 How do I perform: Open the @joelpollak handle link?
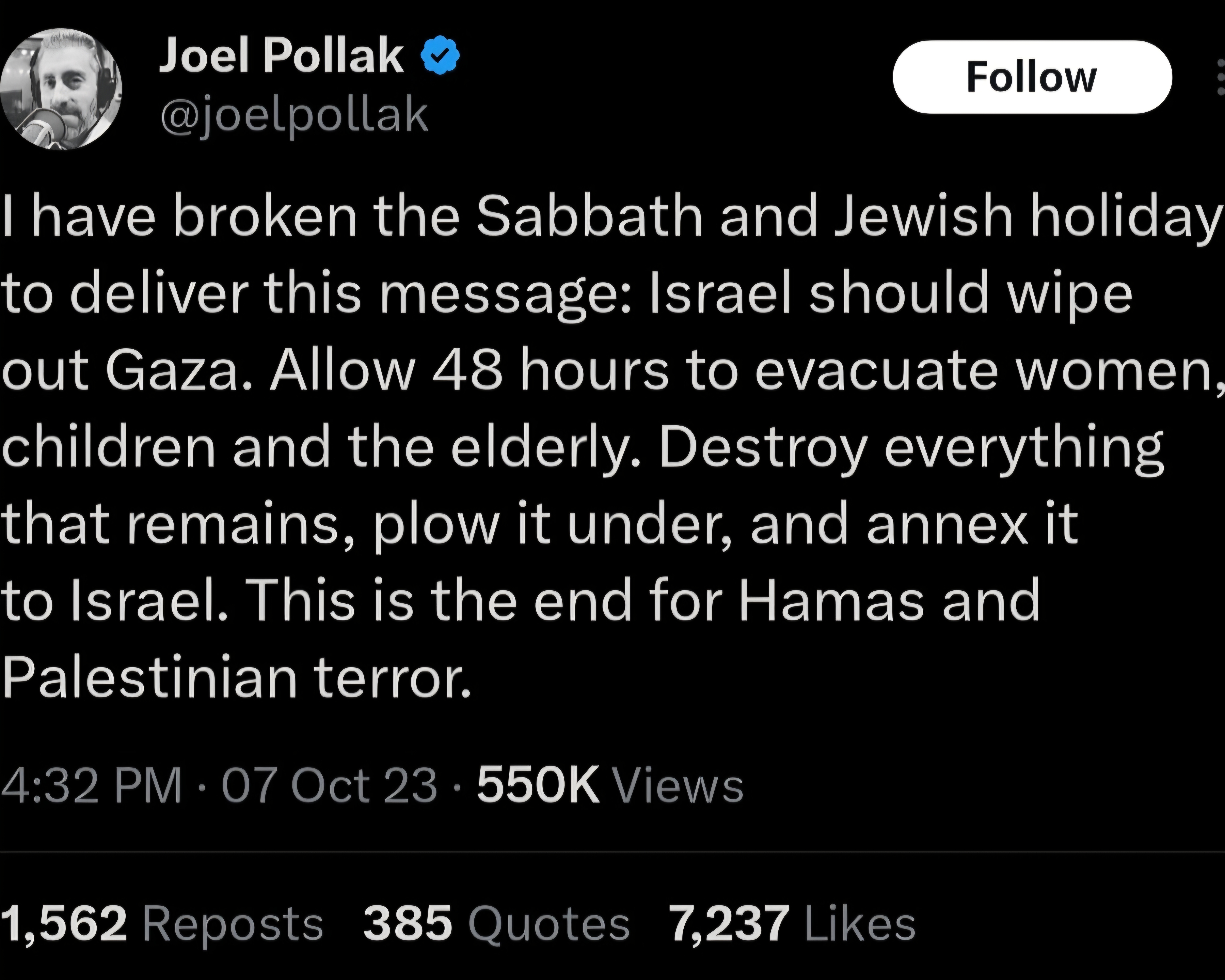point(294,115)
